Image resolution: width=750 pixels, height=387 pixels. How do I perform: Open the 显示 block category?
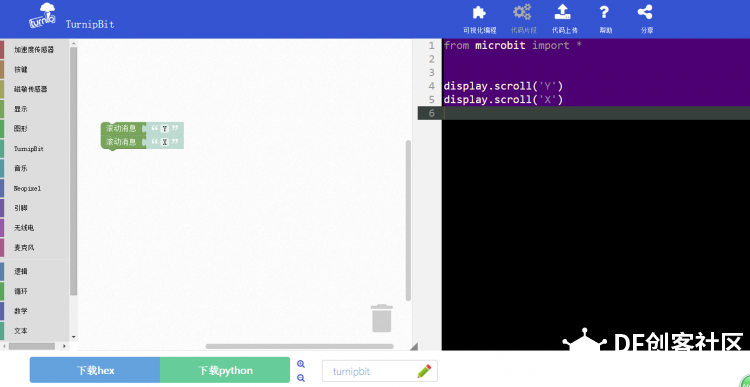pos(34,109)
